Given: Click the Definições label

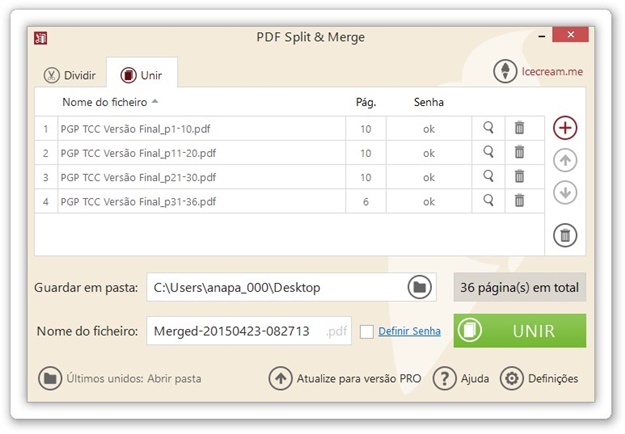Looking at the screenshot, I should coord(553,378).
